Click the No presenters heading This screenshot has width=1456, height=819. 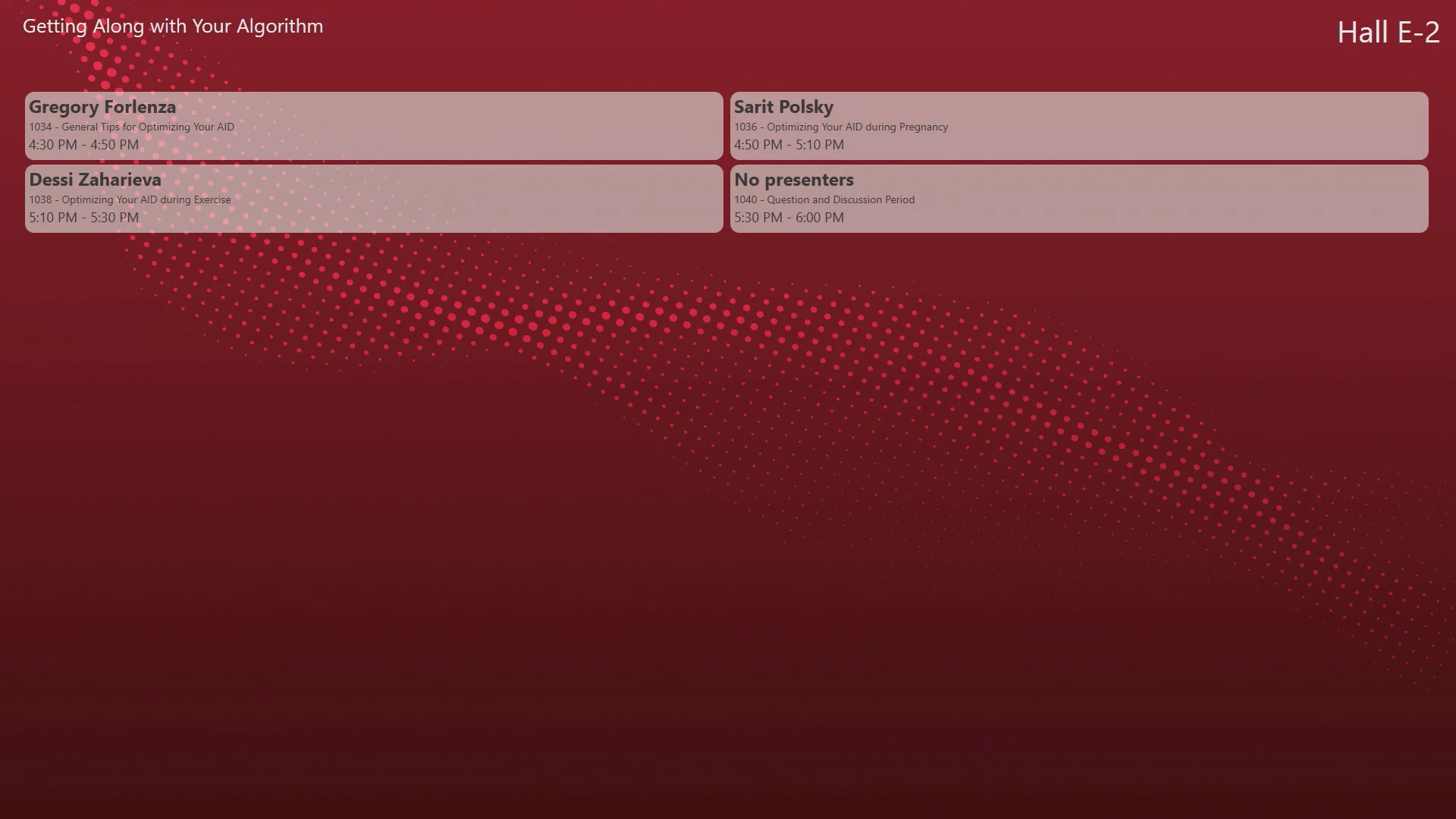coord(794,180)
